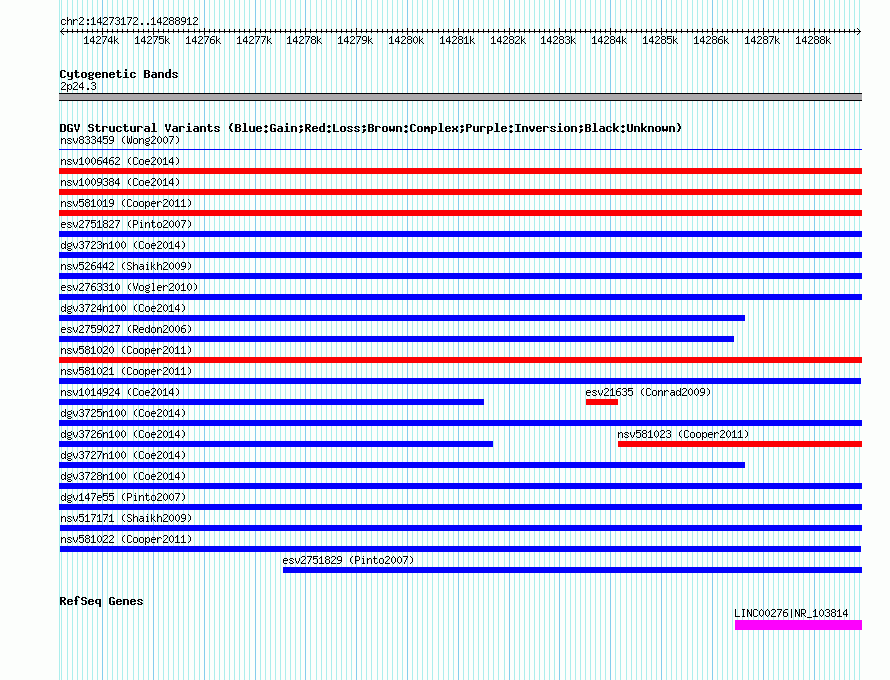Click the 14281k ruler tick label

click(457, 40)
